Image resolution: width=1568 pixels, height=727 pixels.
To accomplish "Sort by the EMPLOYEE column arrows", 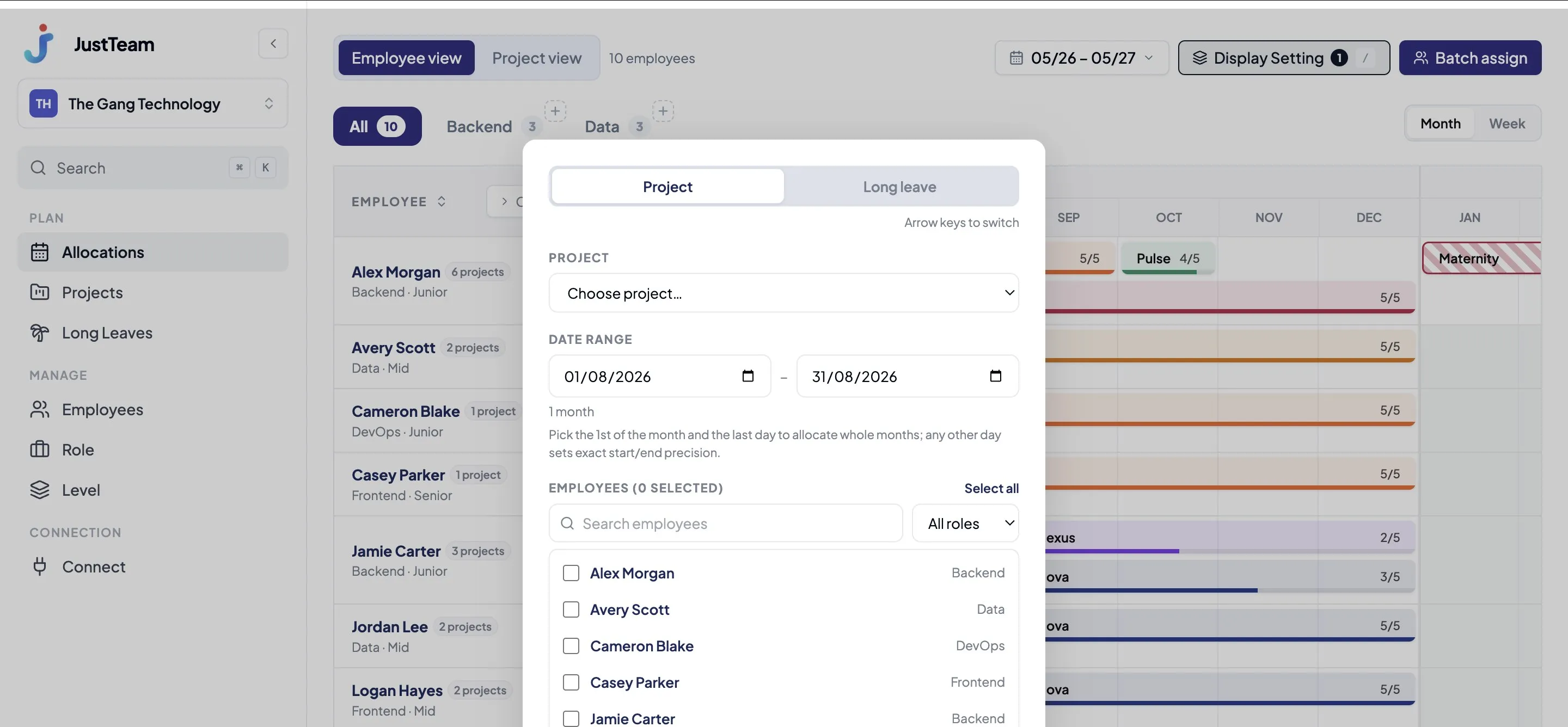I will (442, 201).
